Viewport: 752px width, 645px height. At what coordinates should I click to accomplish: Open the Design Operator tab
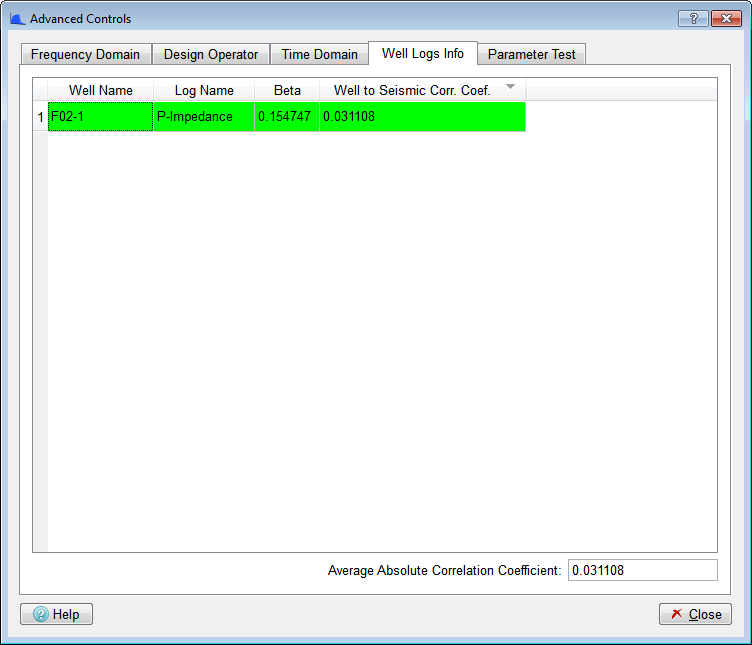pyautogui.click(x=211, y=54)
